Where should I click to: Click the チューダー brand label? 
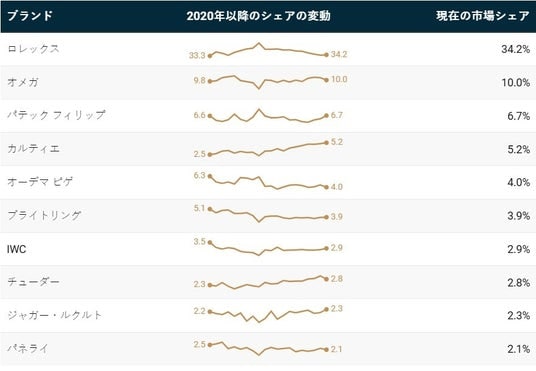tap(34, 282)
